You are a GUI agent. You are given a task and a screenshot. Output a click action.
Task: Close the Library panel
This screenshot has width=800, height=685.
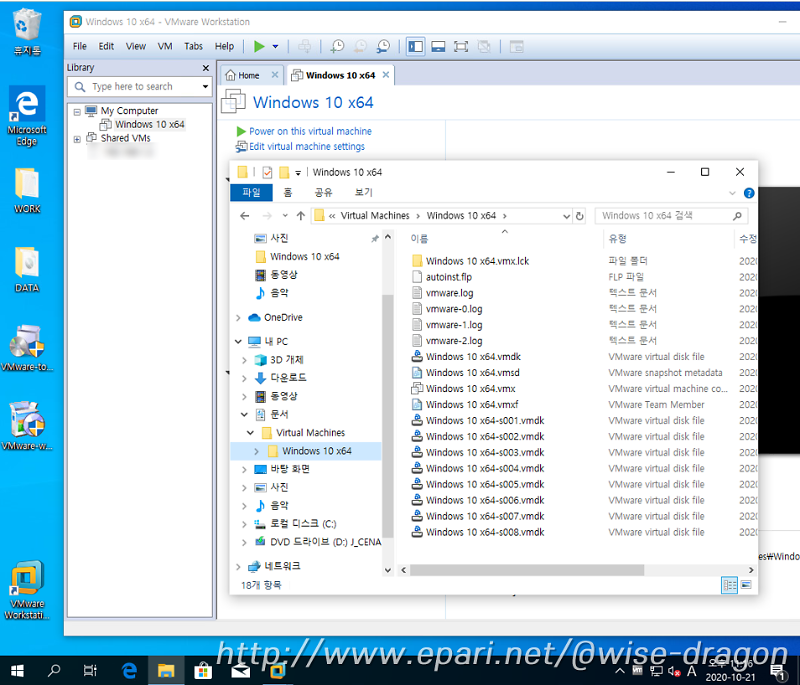pyautogui.click(x=206, y=68)
